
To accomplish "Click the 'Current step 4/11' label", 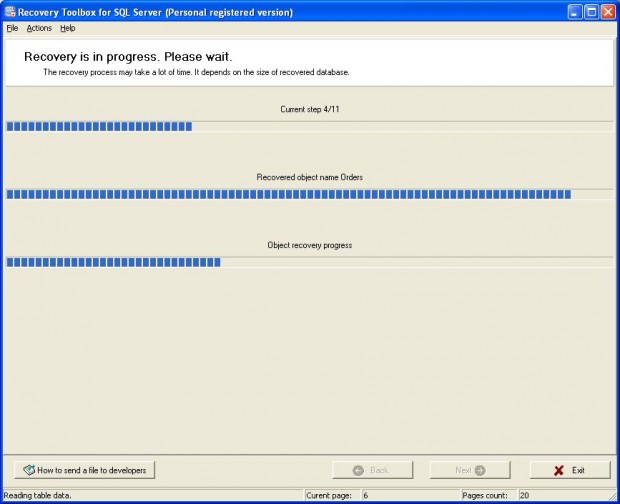I will [x=310, y=109].
